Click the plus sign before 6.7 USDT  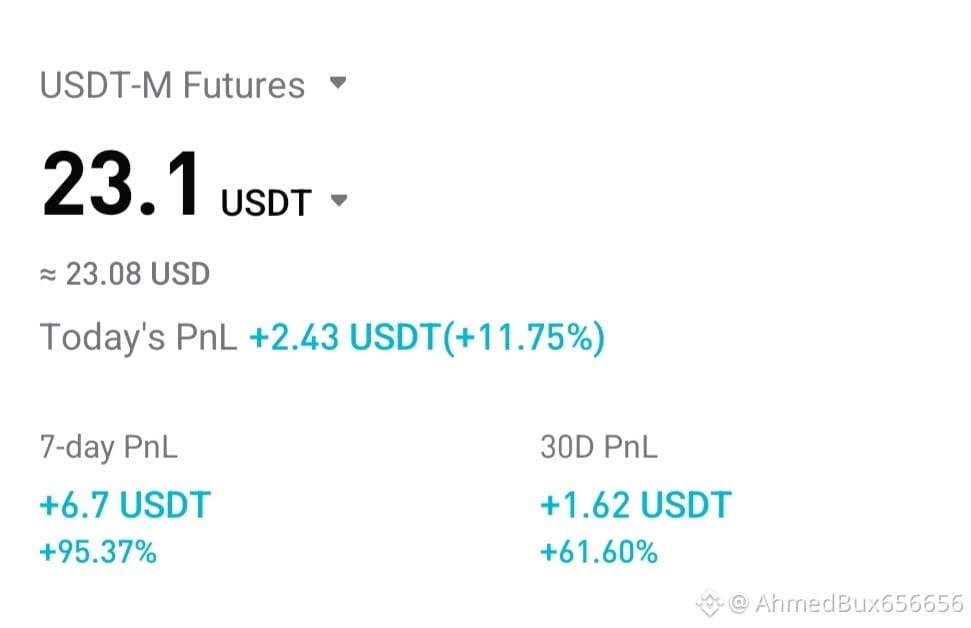tap(49, 505)
